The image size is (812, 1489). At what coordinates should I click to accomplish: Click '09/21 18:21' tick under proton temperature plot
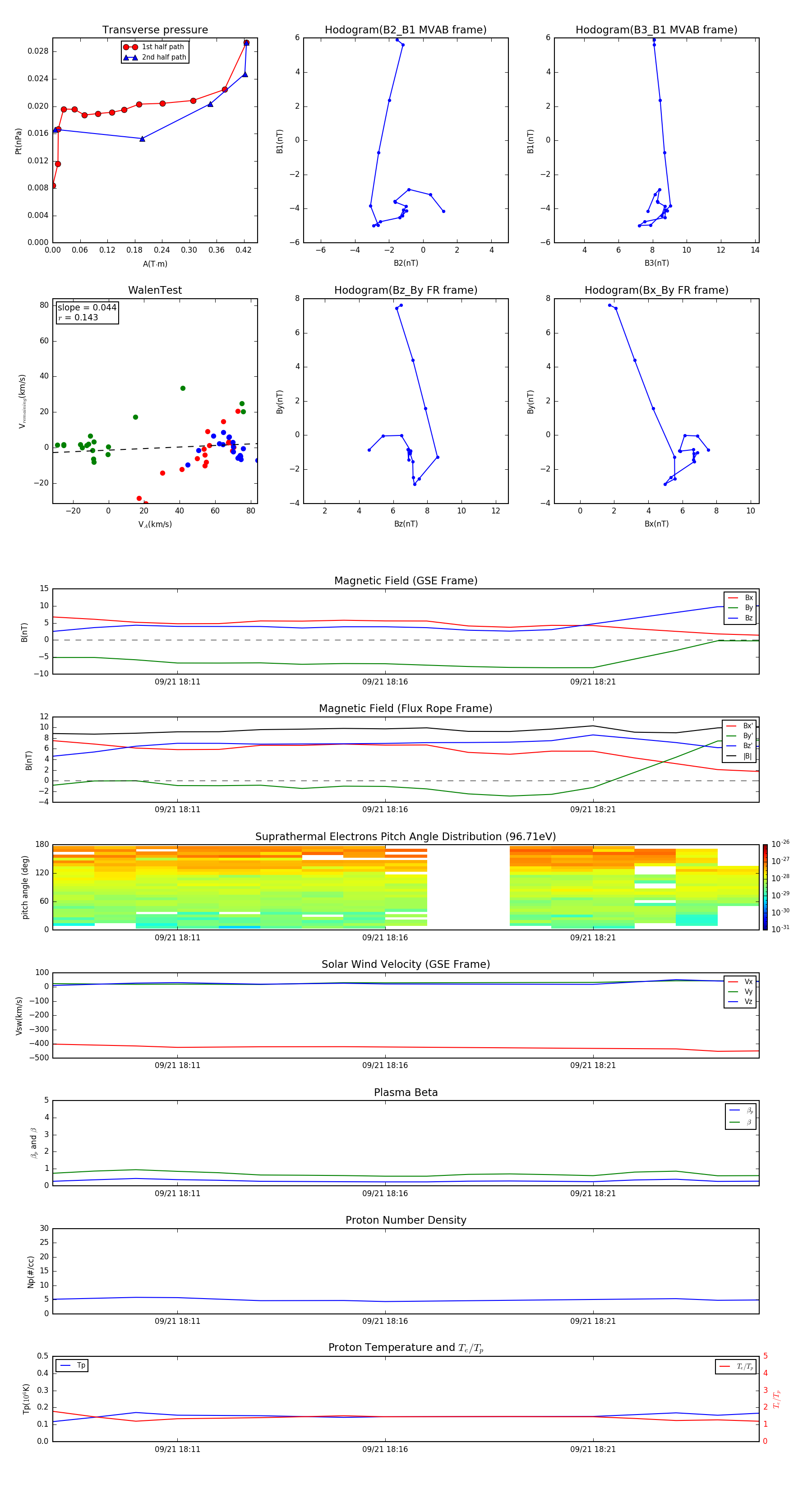(x=593, y=1450)
